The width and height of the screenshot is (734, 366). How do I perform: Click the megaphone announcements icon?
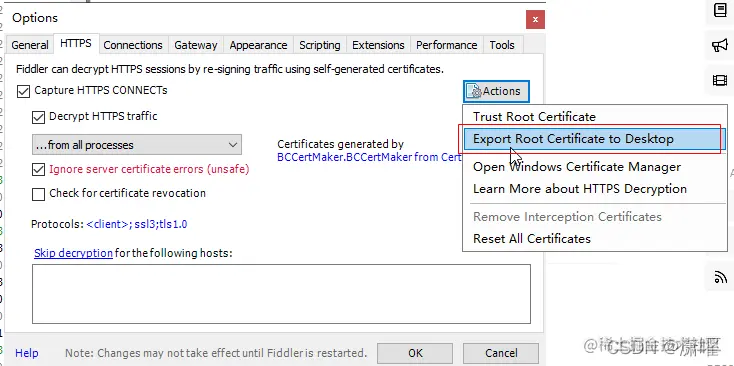tap(720, 45)
